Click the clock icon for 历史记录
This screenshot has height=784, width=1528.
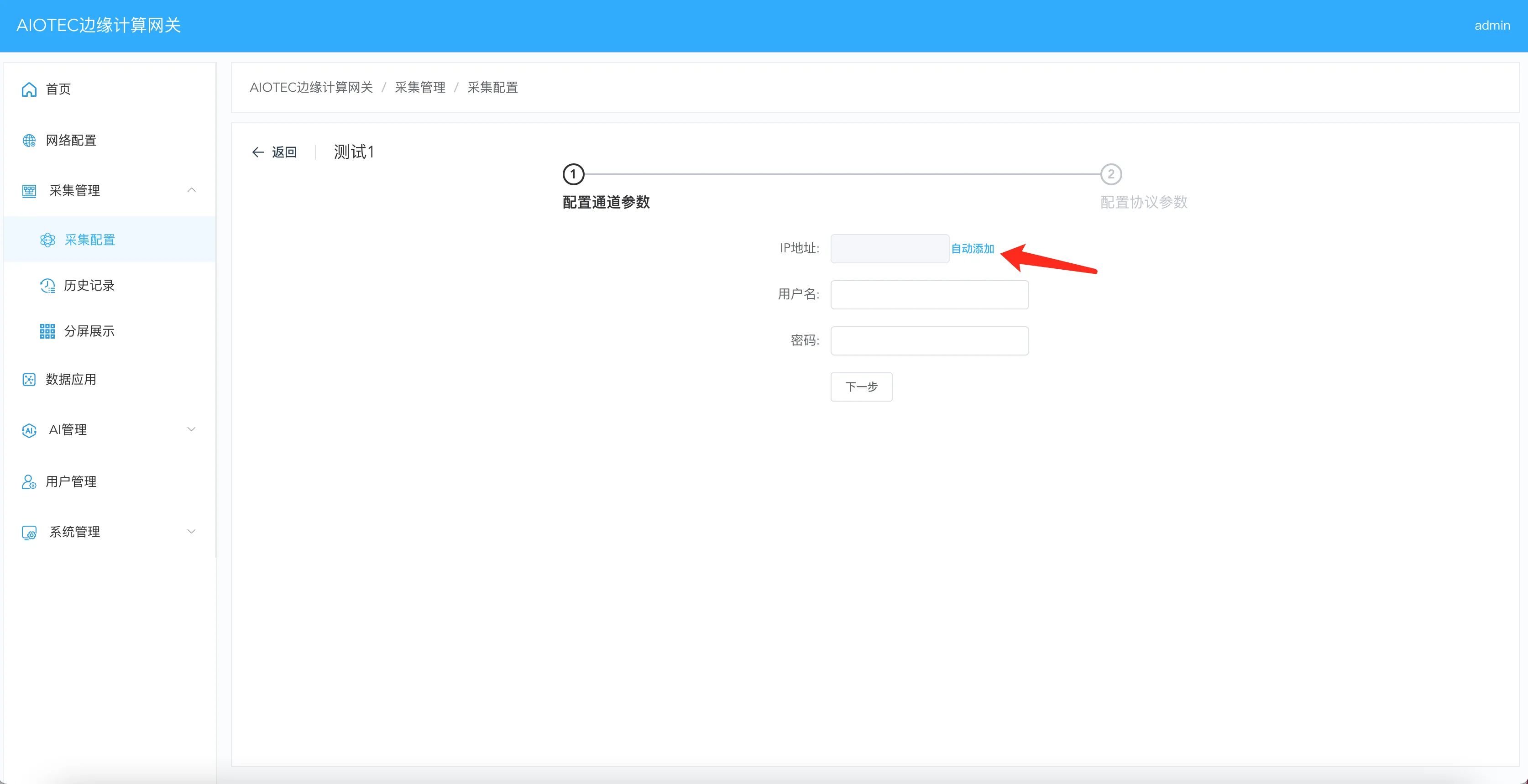[x=47, y=286]
